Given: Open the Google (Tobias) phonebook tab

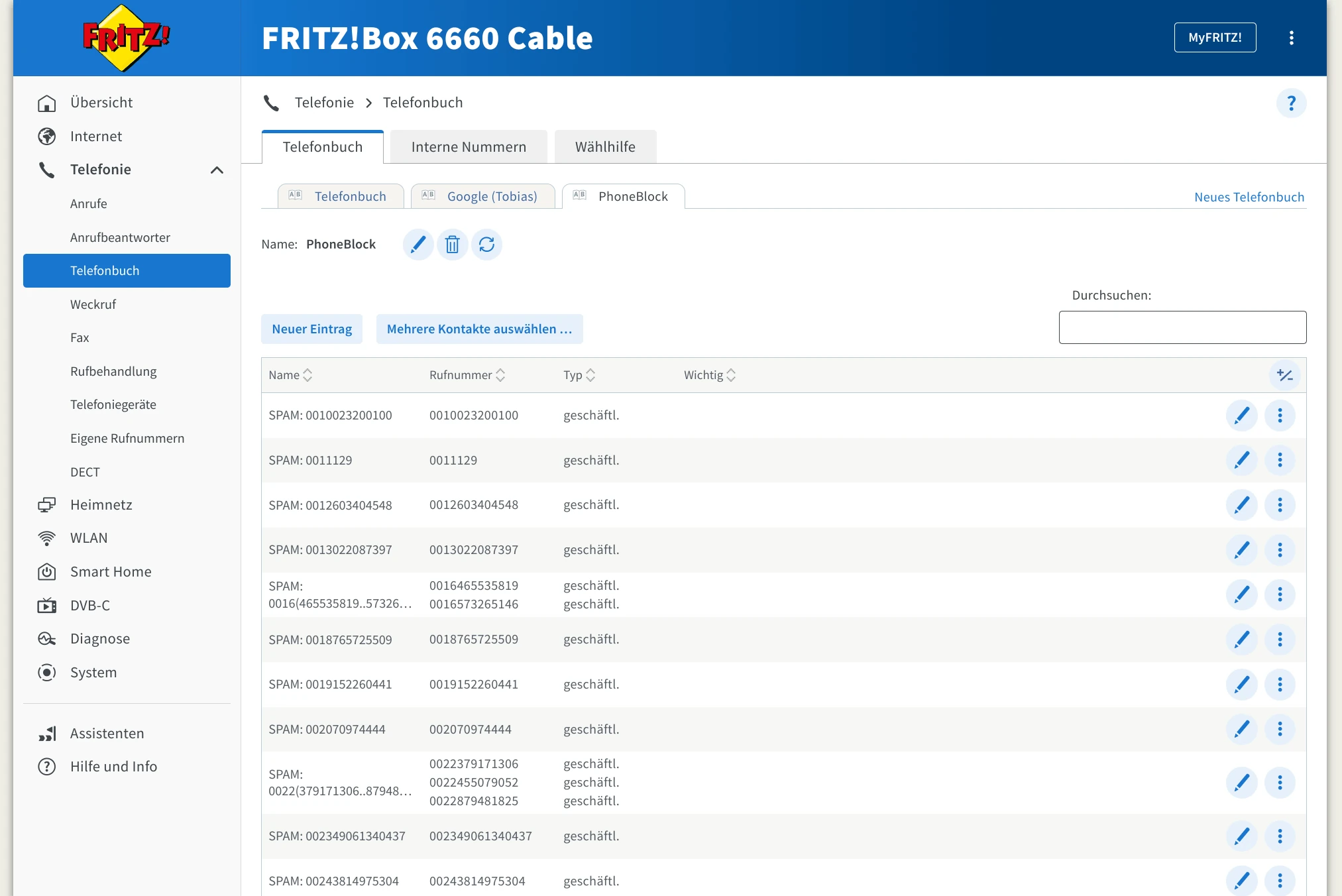Looking at the screenshot, I should pos(482,196).
